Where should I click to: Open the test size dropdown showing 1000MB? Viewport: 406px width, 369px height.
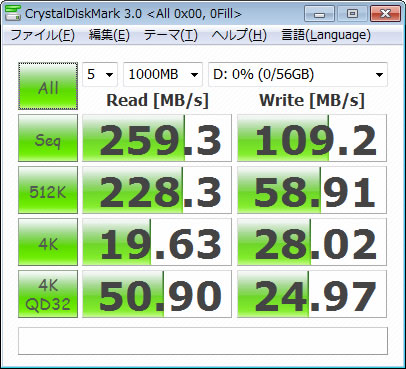(163, 74)
